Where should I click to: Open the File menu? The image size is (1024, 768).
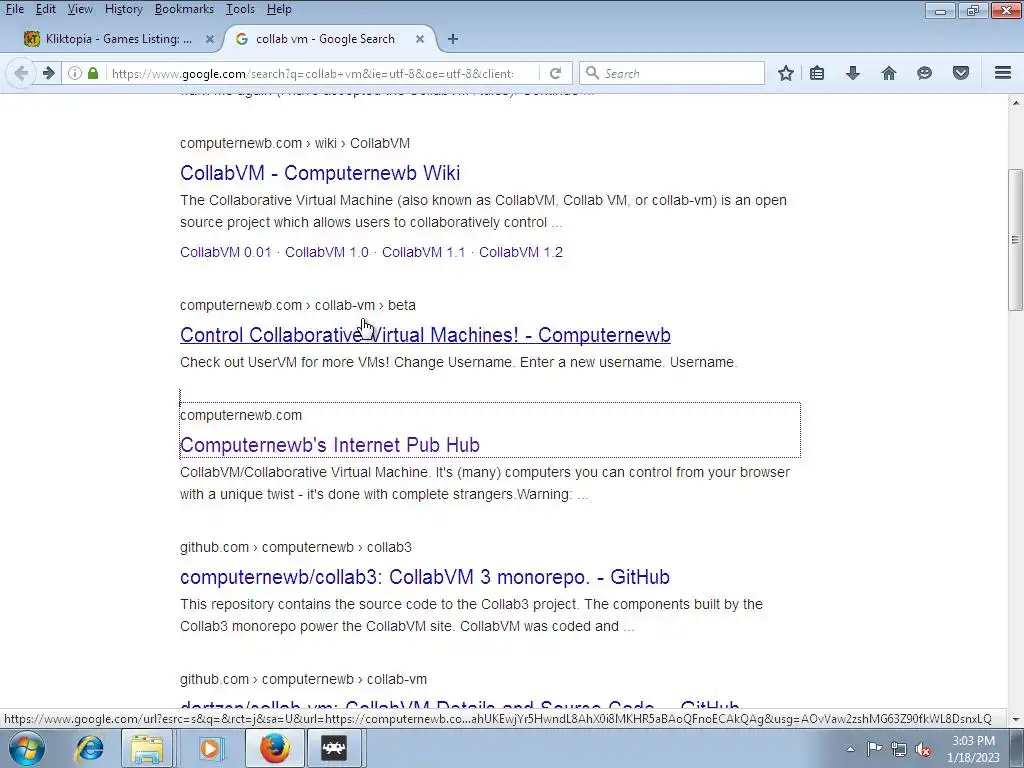[x=14, y=9]
